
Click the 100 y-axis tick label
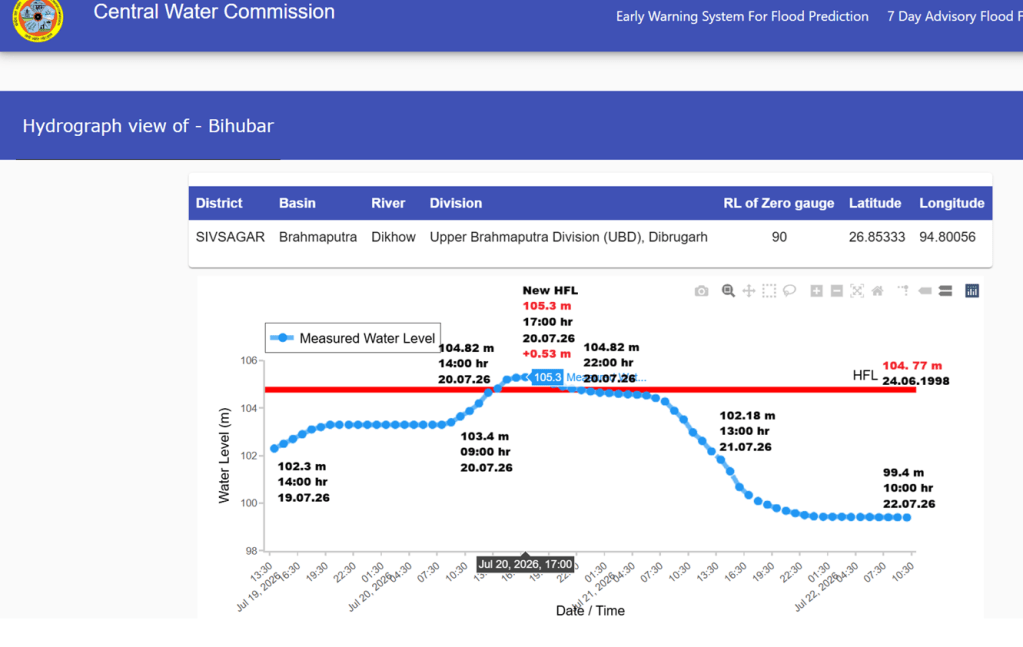(x=249, y=503)
